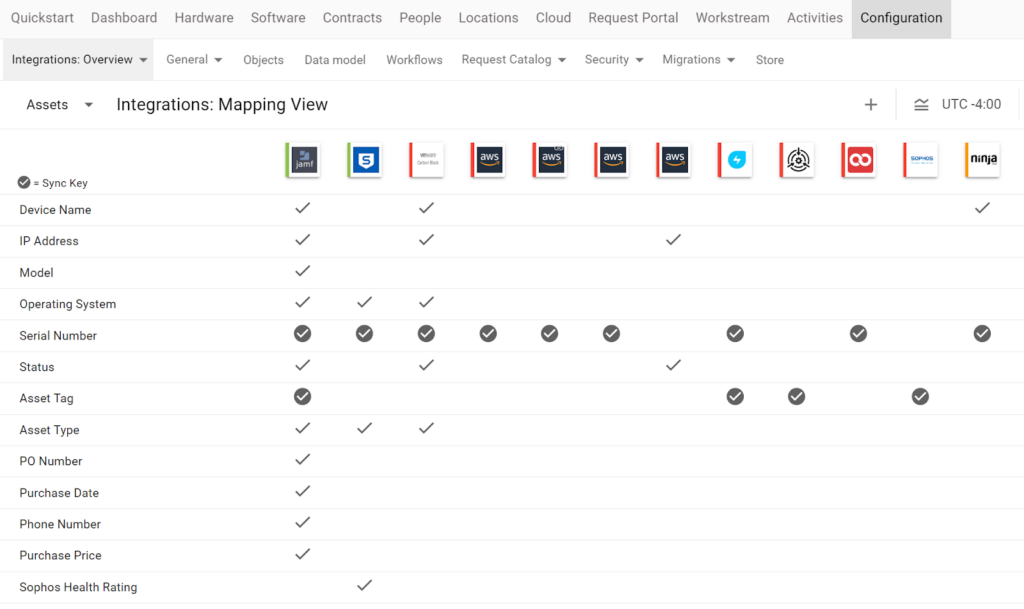Expand the Integrations: Overview dropdown
The image size is (1024, 609).
(79, 59)
